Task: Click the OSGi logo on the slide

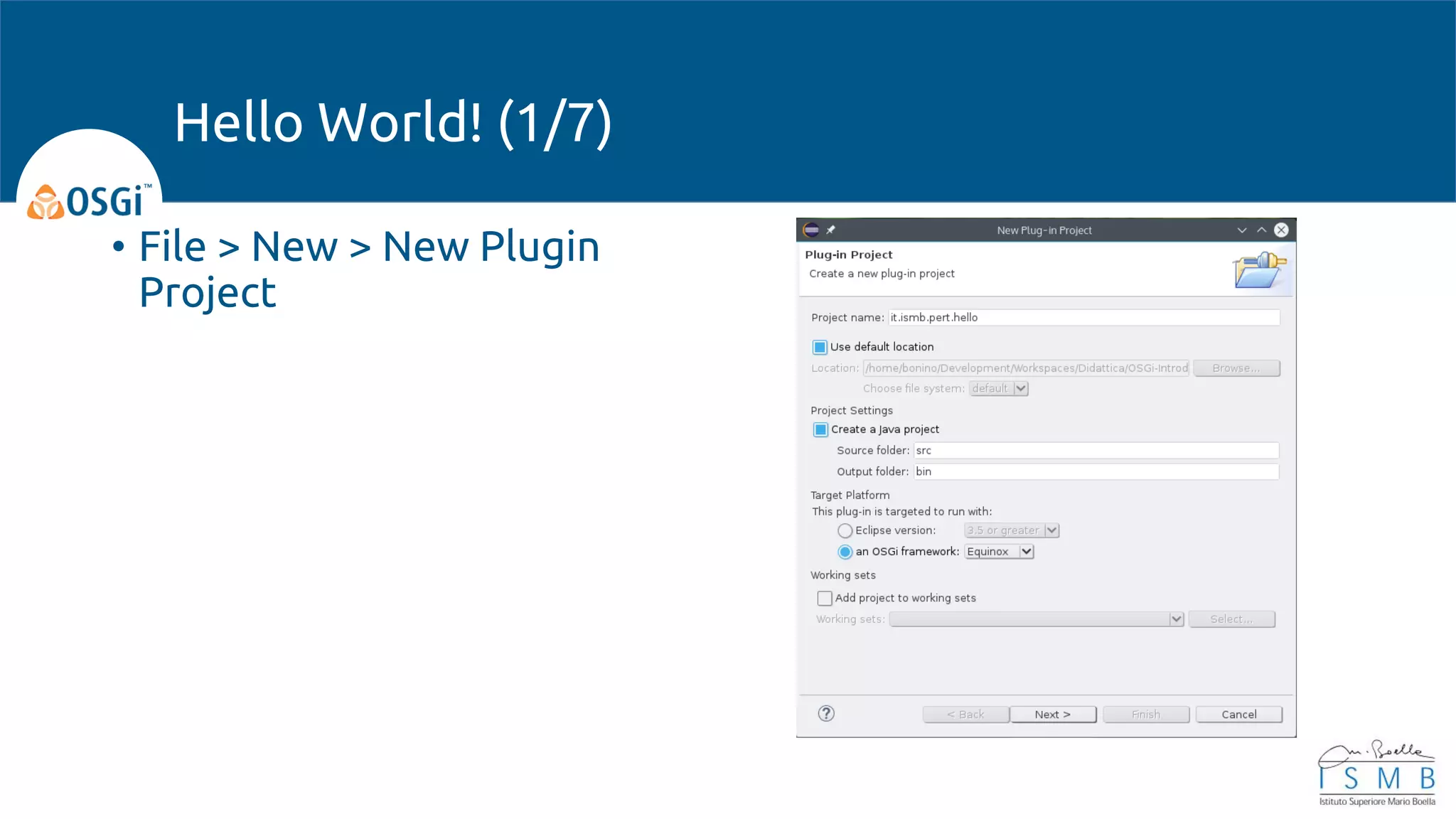Action: coord(90,201)
